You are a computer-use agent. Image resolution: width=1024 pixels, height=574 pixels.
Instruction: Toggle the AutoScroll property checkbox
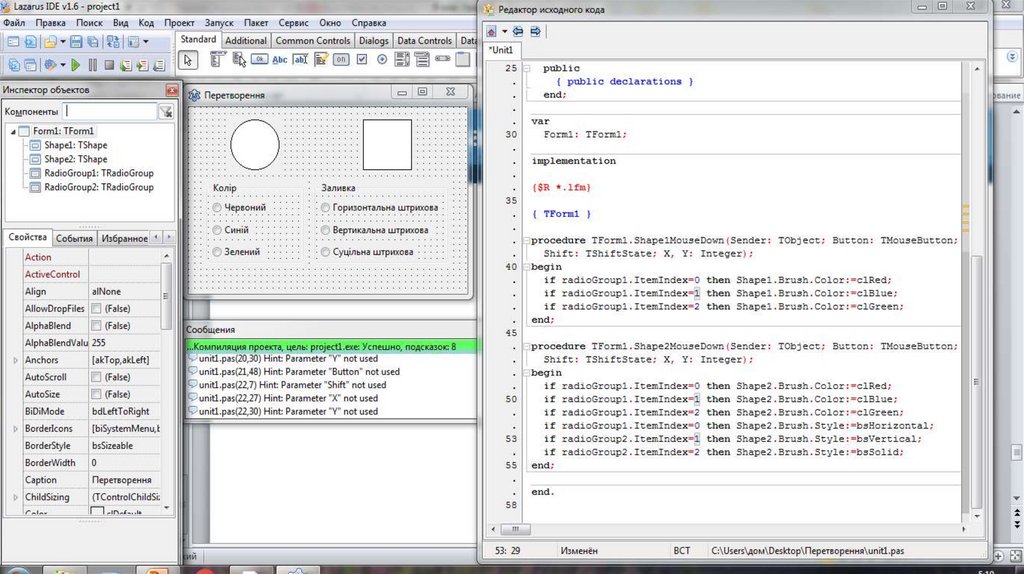point(96,377)
